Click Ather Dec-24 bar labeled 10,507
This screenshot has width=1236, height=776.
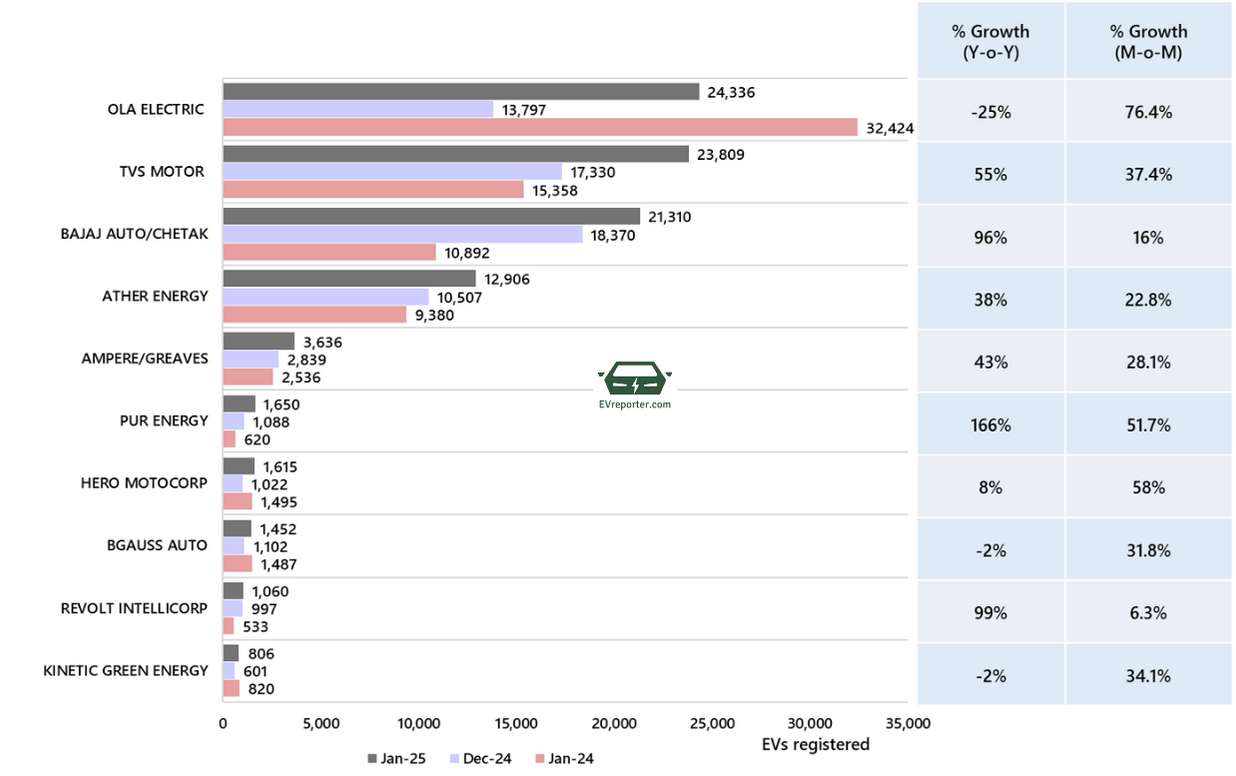[x=326, y=297]
